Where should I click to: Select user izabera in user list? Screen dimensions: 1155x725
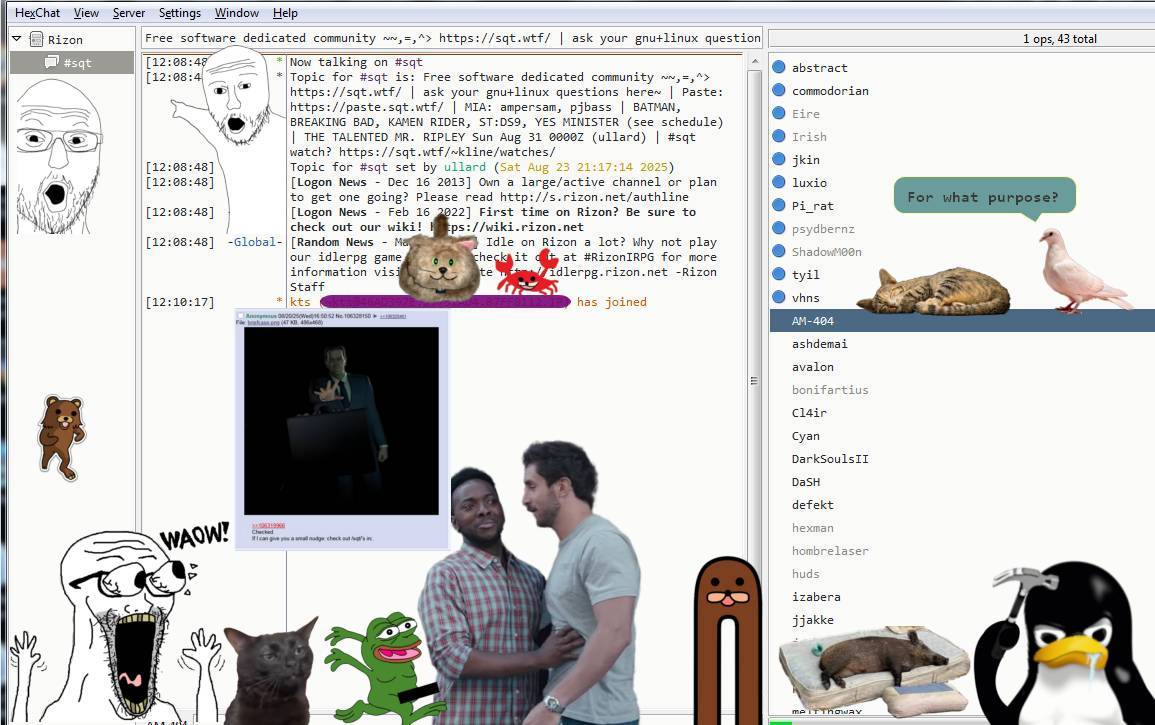(815, 597)
